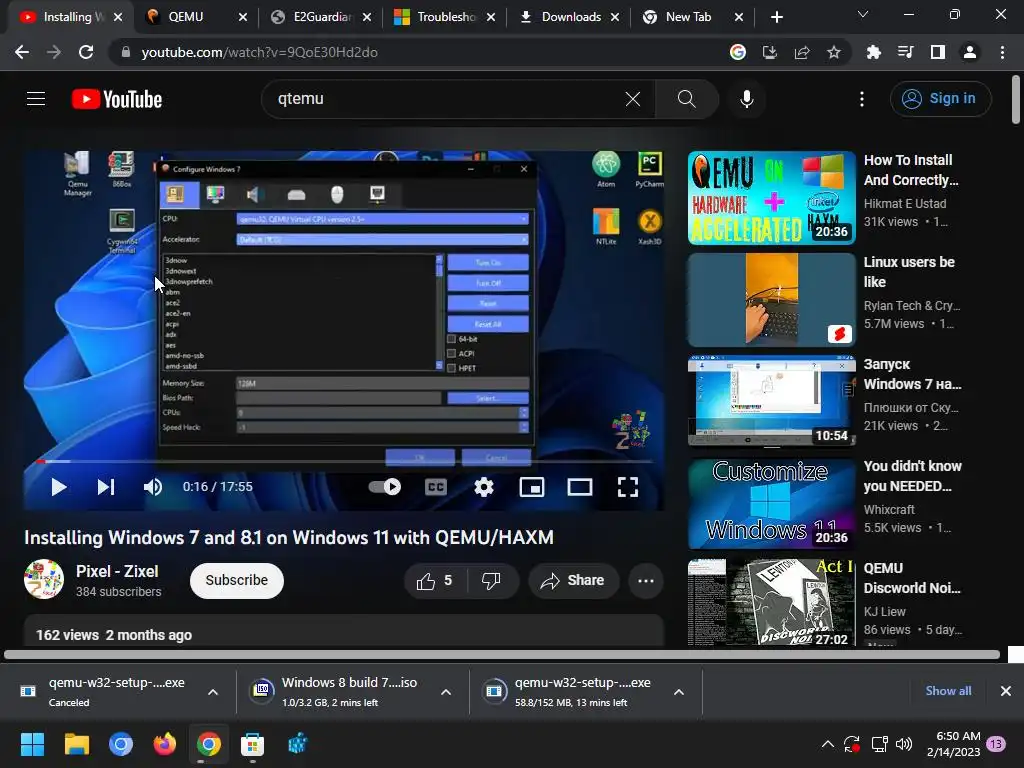
Task: Go back to previous page
Action: pos(22,52)
